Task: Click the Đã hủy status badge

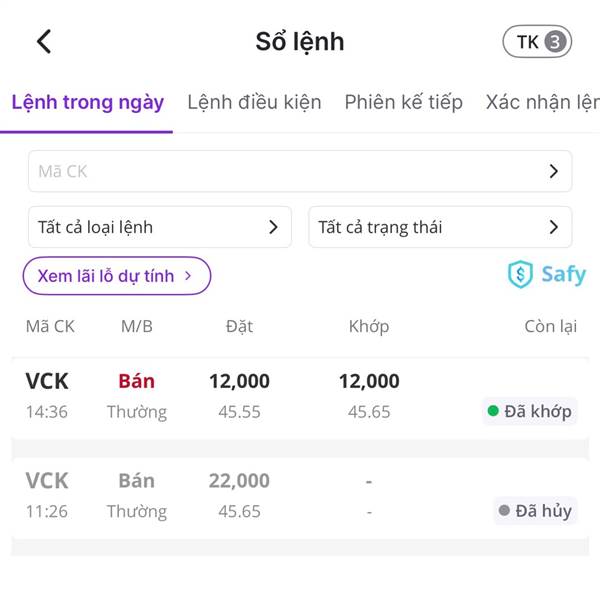Action: pyautogui.click(x=535, y=511)
